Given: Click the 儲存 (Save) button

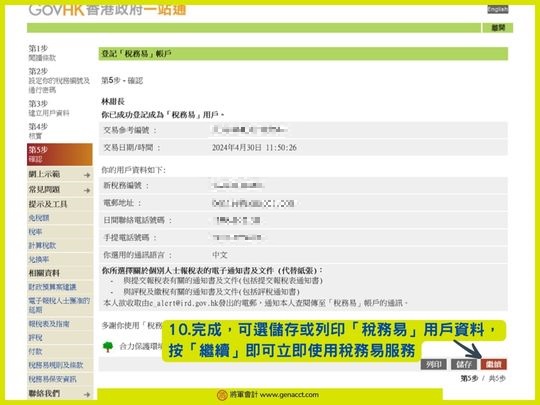Looking at the screenshot, I should tap(464, 364).
